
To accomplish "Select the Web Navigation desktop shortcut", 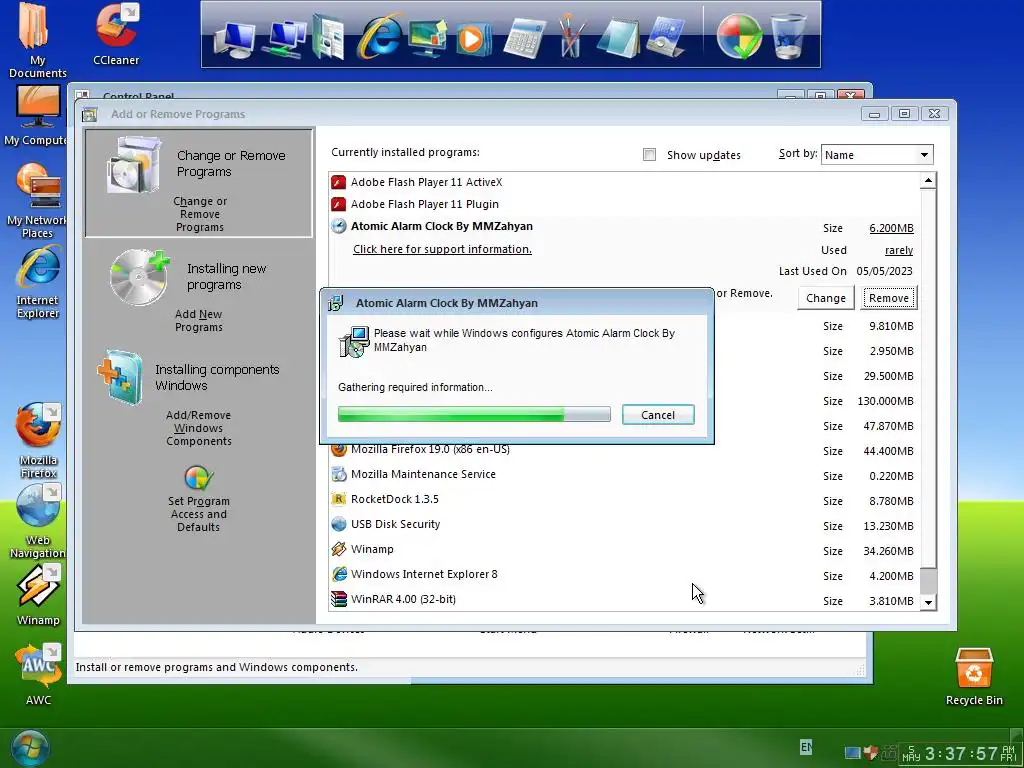I will coord(38,521).
